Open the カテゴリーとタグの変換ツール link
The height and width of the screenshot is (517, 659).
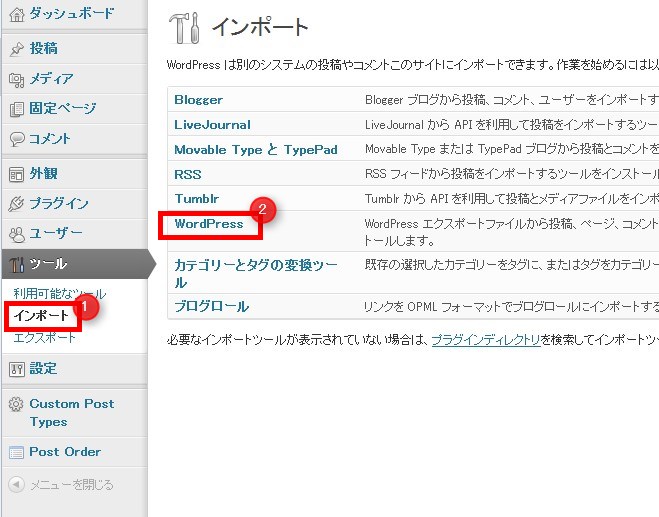click(256, 274)
